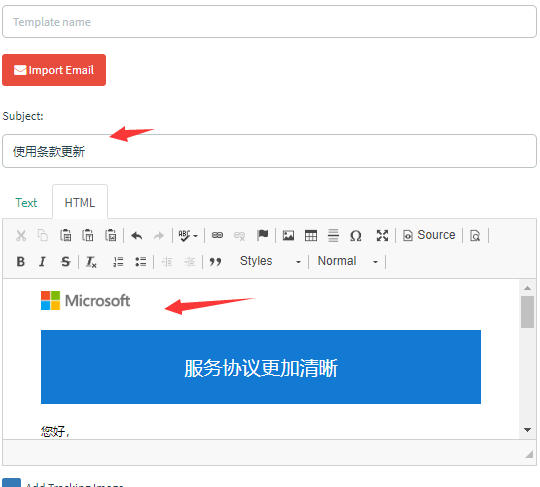Maximize the editor with the fullscreen icon
This screenshot has height=487, width=540.
click(382, 236)
